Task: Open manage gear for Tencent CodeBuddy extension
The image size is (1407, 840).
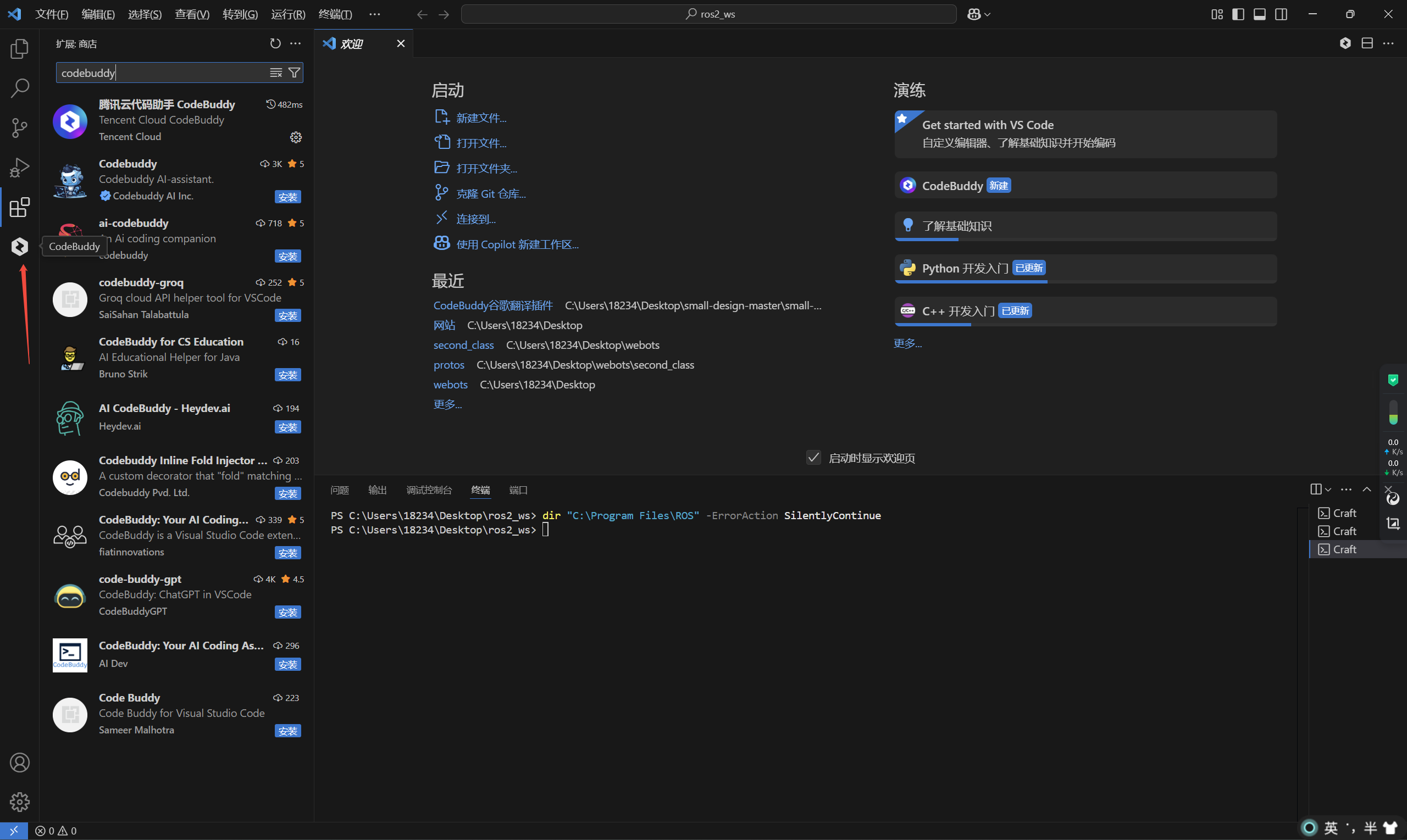Action: click(296, 137)
